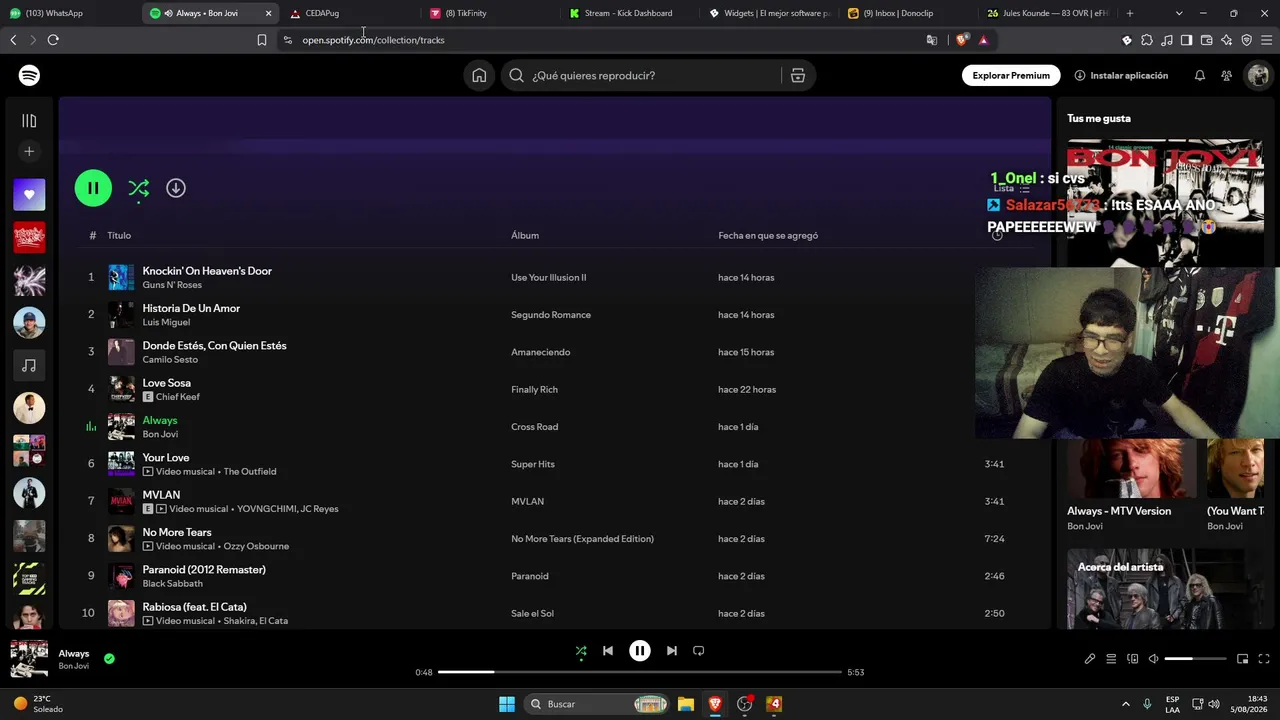Open Brave Rewards triangle icon
This screenshot has width=1280, height=720.
984,40
